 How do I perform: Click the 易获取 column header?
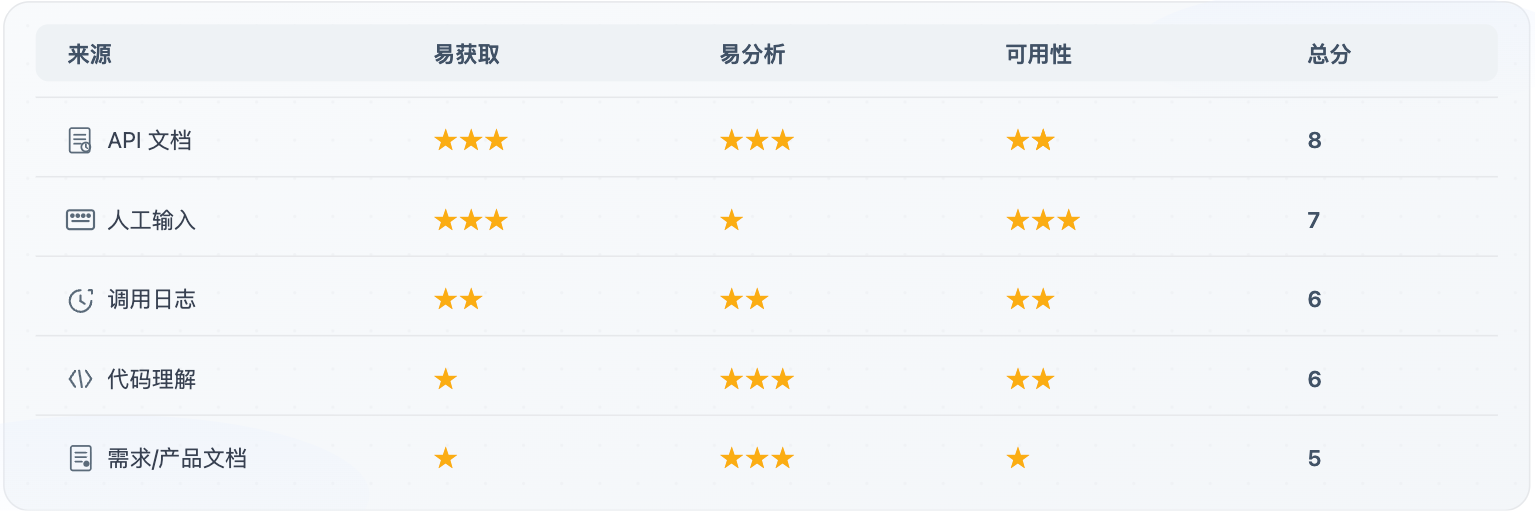[466, 55]
